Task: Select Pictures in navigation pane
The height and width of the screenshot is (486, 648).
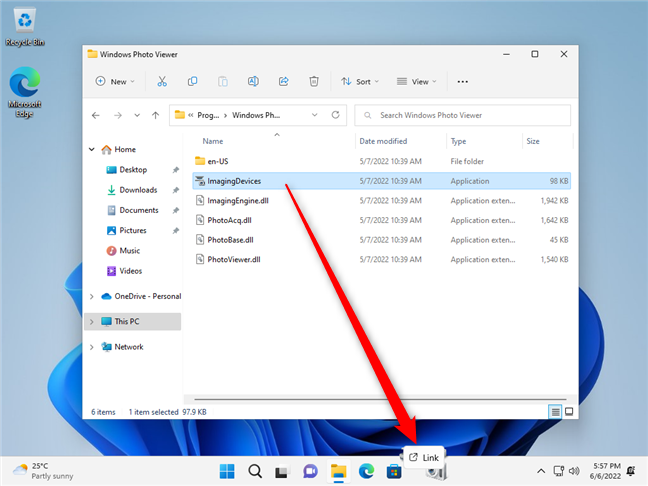Action: (133, 231)
